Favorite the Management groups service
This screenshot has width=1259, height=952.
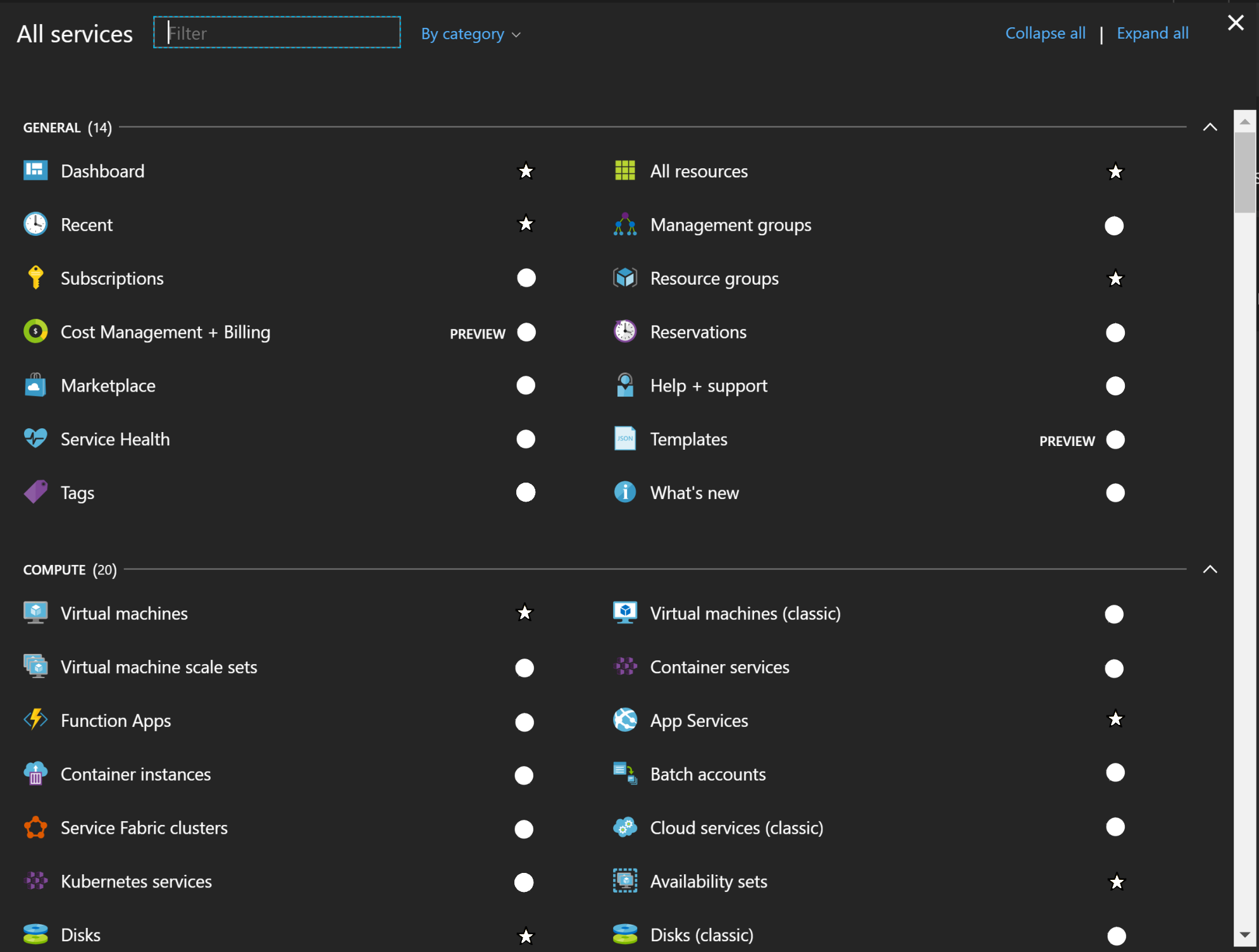[1114, 226]
